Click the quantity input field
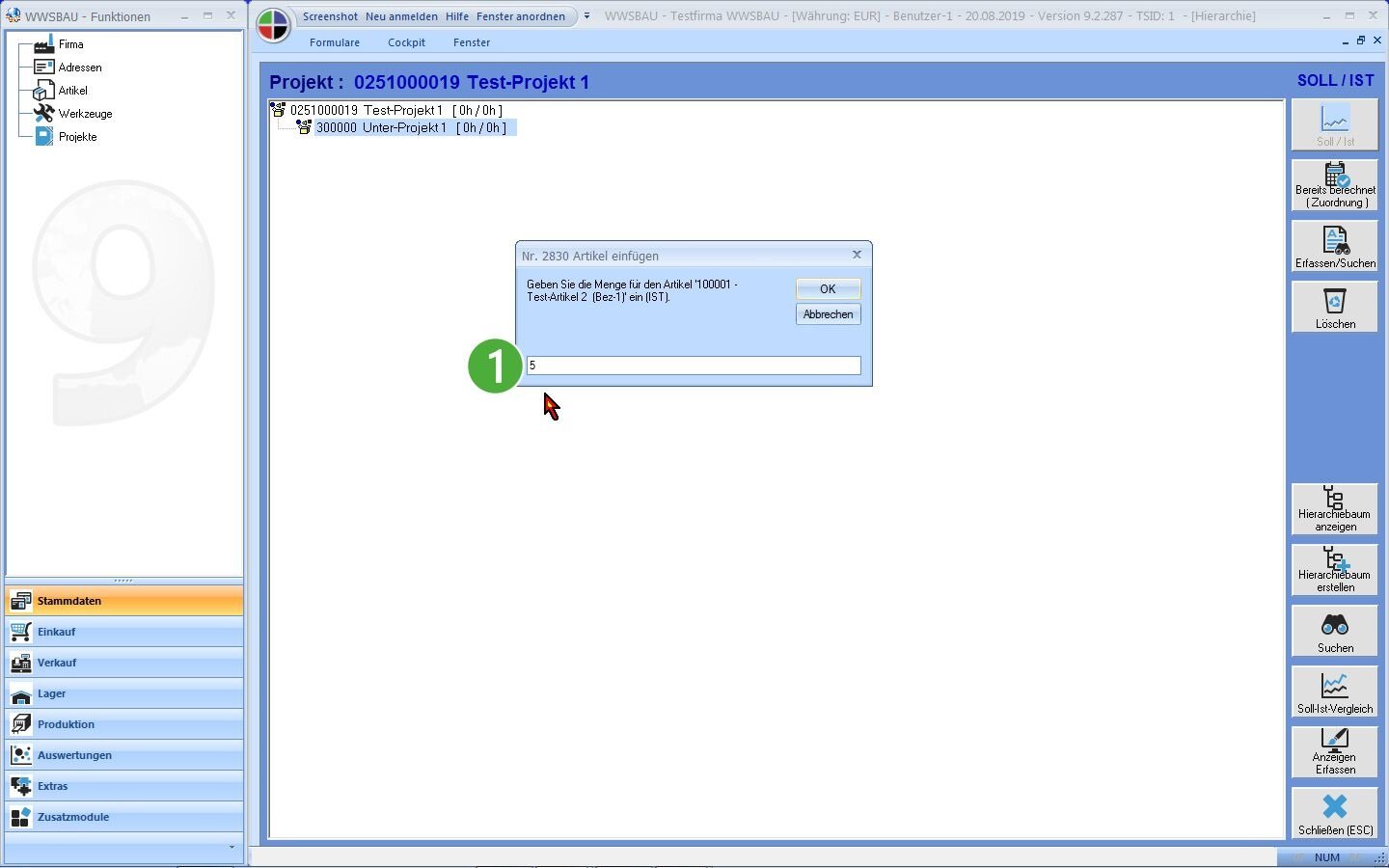Screen dimensions: 1389x868 (694, 366)
